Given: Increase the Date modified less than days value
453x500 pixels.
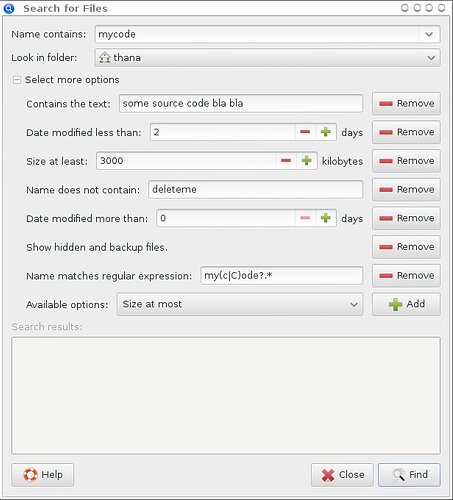Looking at the screenshot, I should click(x=326, y=132).
